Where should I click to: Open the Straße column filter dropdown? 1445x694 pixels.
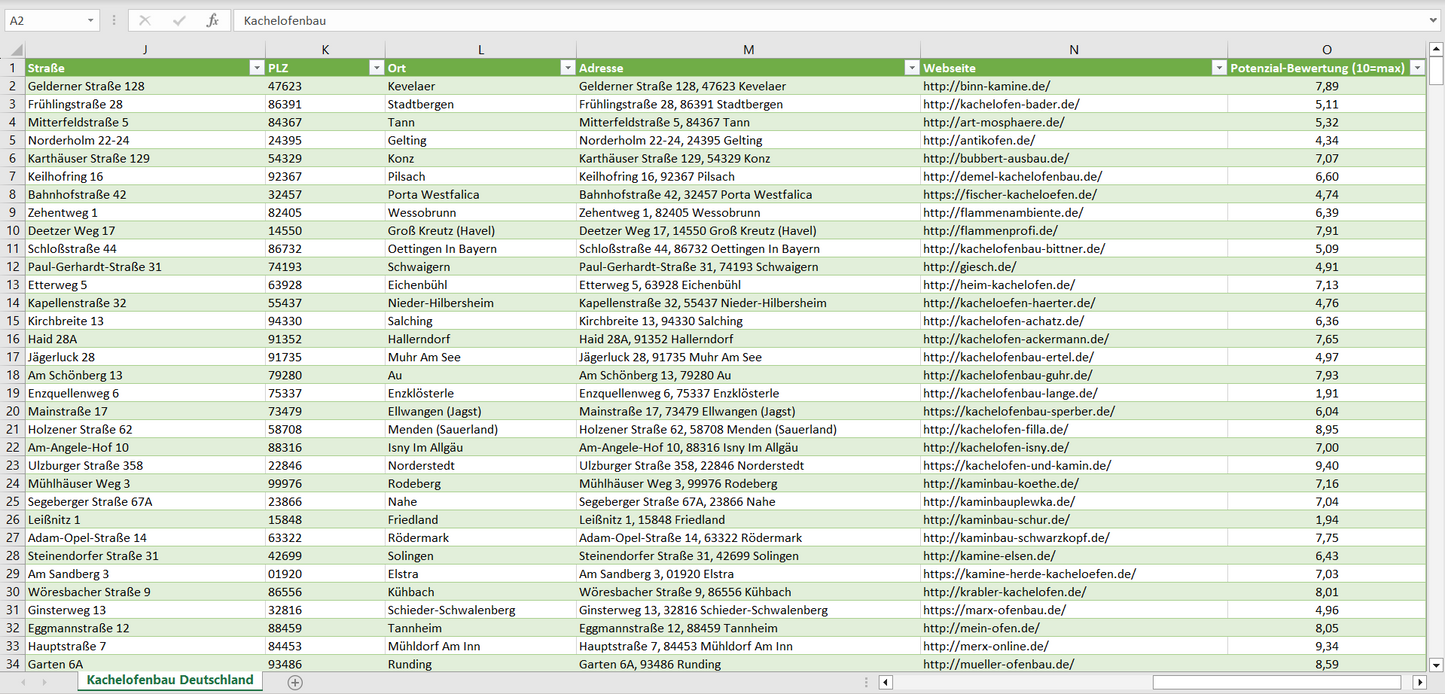(x=256, y=68)
